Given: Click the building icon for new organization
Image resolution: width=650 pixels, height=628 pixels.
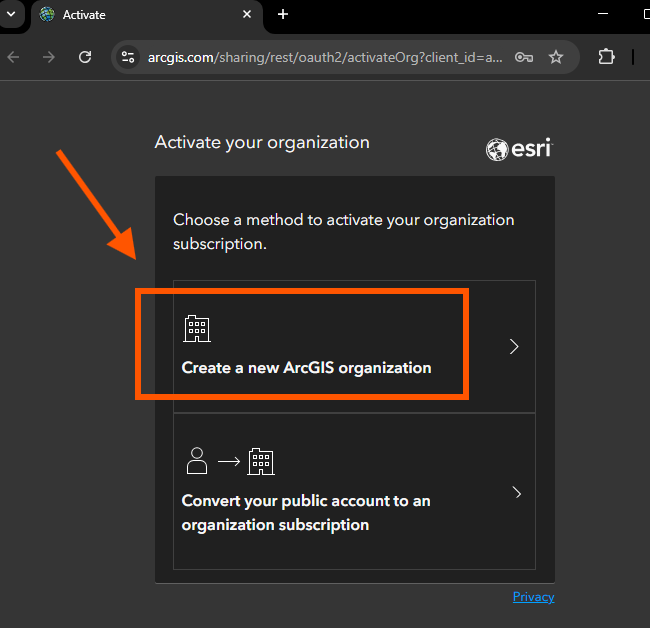Looking at the screenshot, I should pos(197,329).
